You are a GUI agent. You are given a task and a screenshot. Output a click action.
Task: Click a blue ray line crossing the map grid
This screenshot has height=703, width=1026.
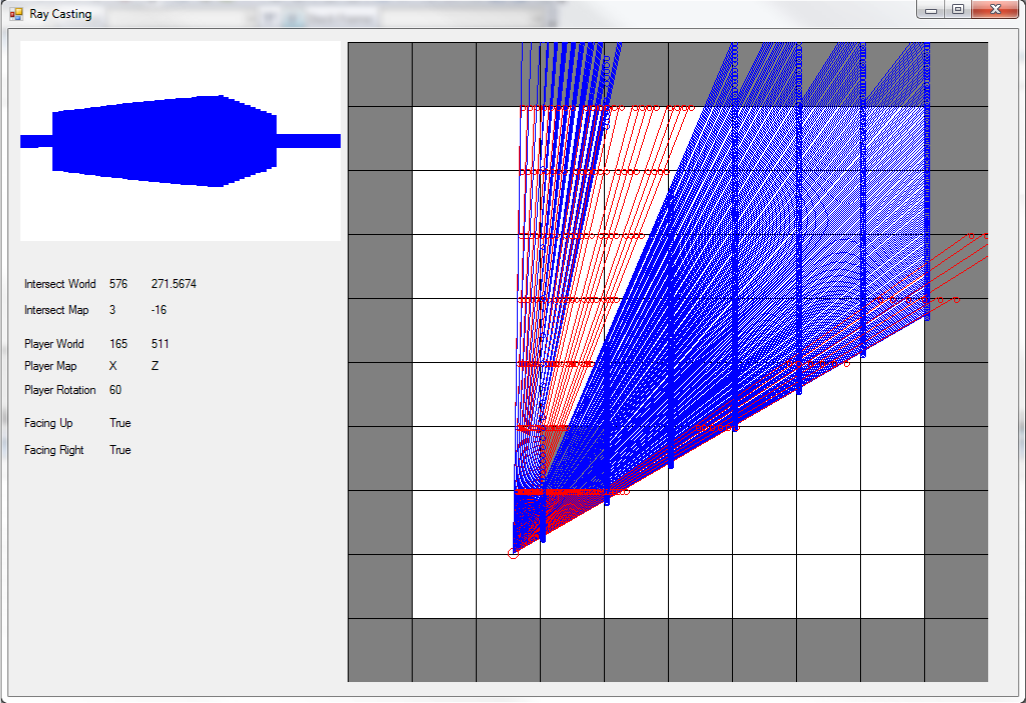tap(700, 300)
